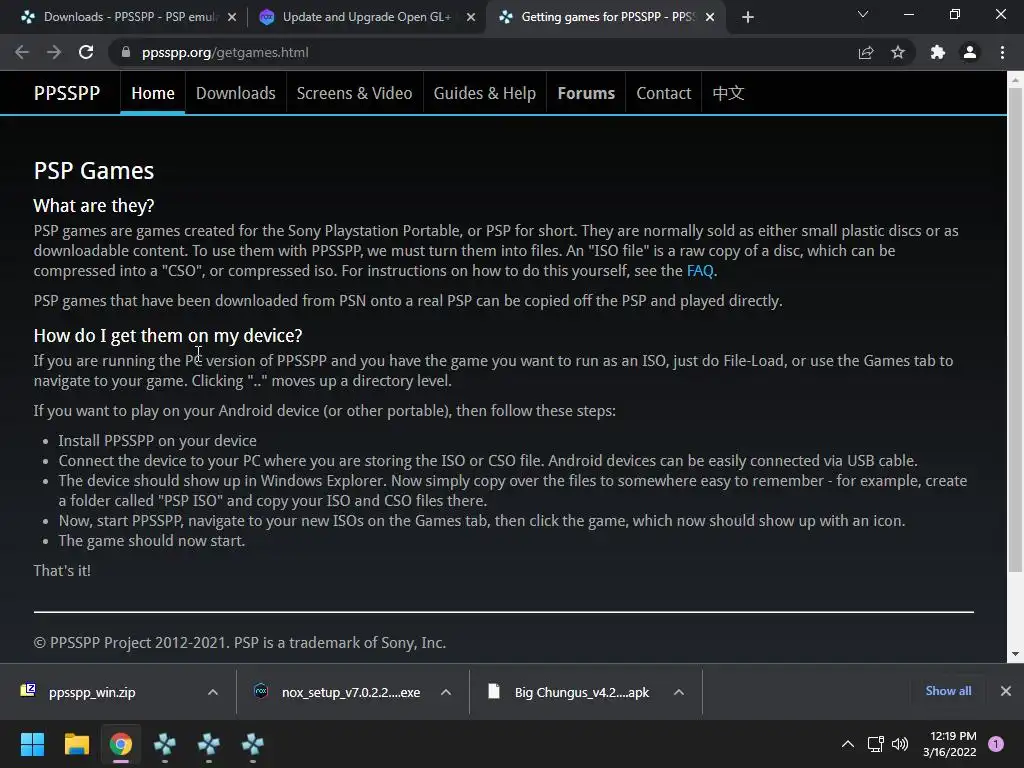
Task: Open the Downloads nav item
Action: coord(236,93)
